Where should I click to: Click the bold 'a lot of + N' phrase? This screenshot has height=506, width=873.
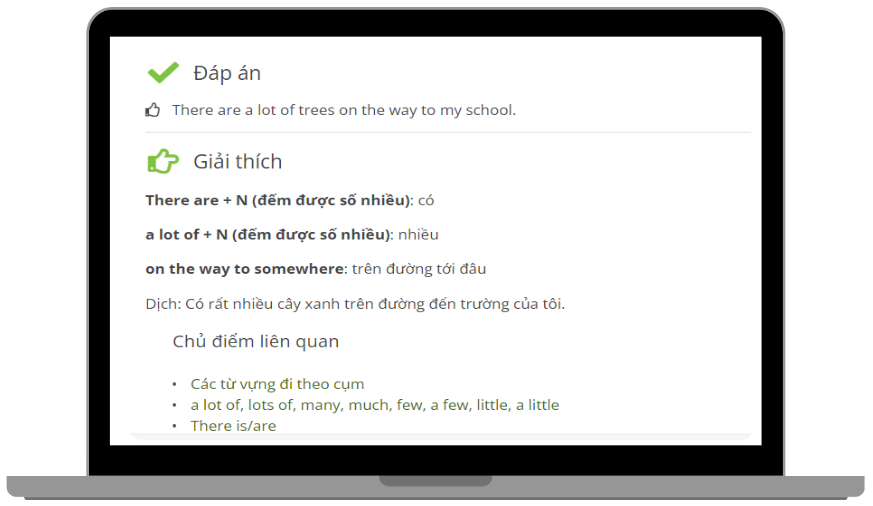(268, 235)
